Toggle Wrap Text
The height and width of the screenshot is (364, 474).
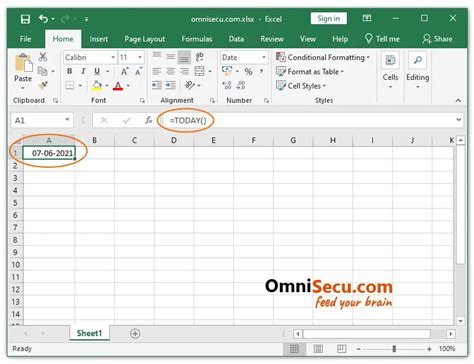199,57
